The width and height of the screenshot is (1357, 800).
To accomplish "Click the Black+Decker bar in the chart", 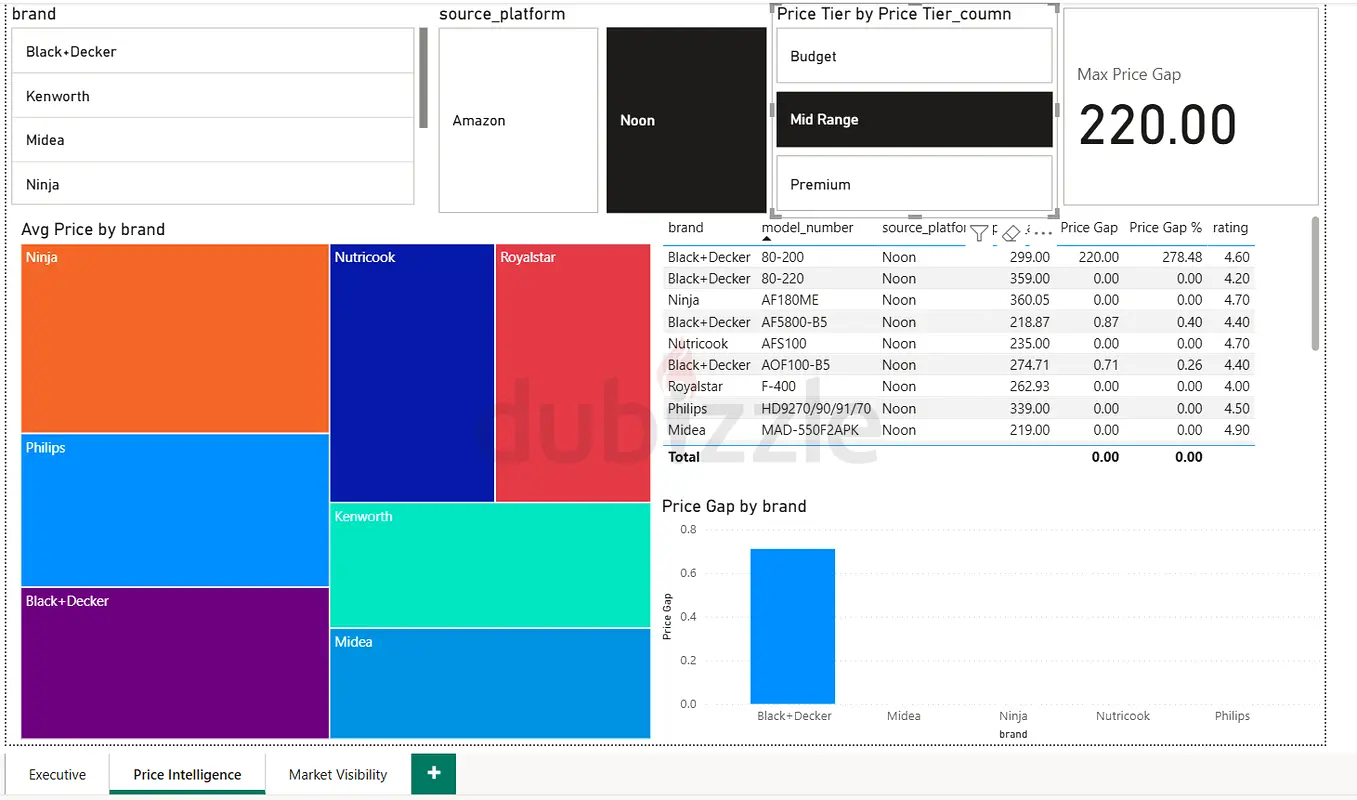I will [793, 626].
